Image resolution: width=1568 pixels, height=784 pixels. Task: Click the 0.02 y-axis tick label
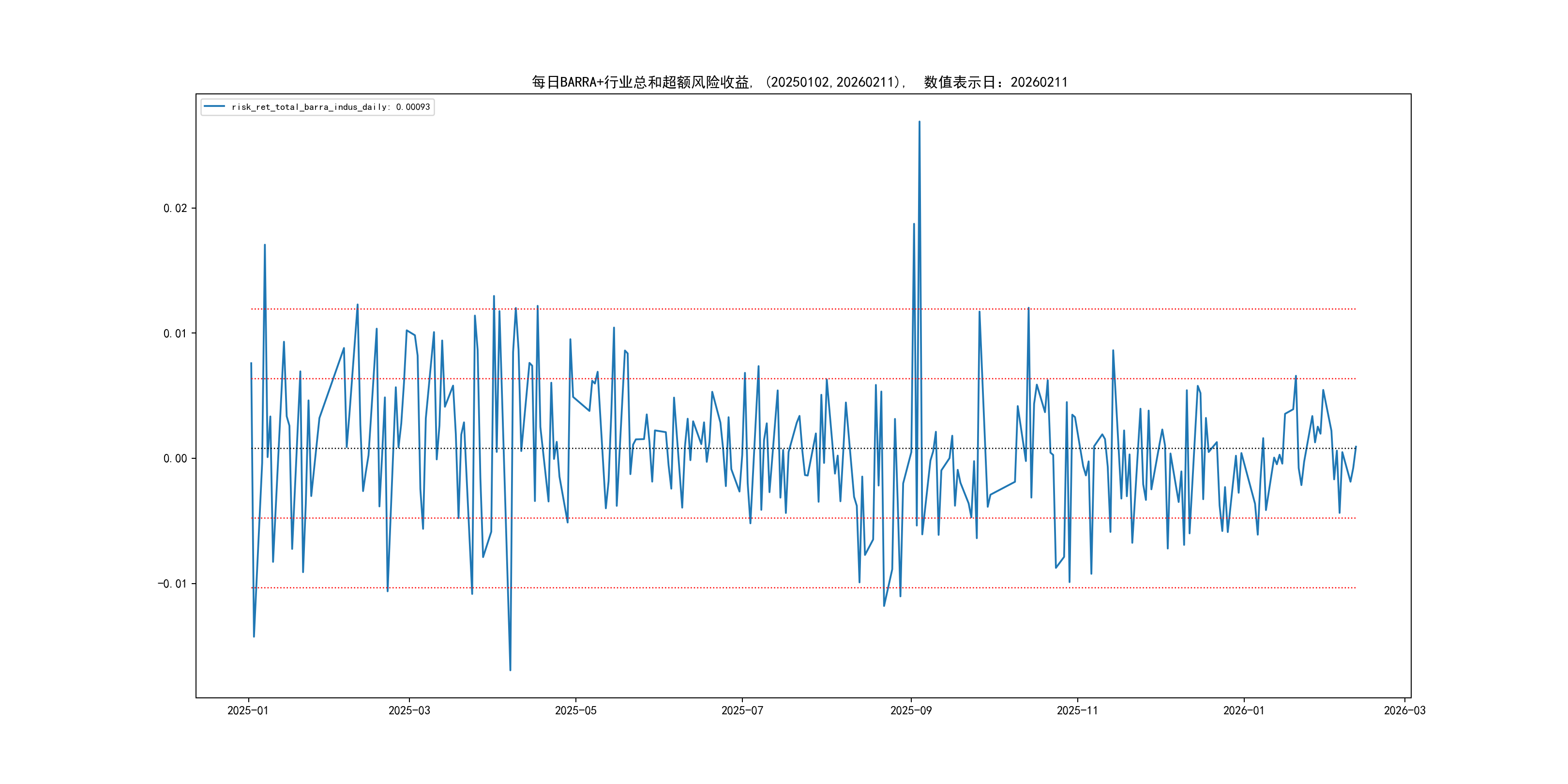click(175, 208)
